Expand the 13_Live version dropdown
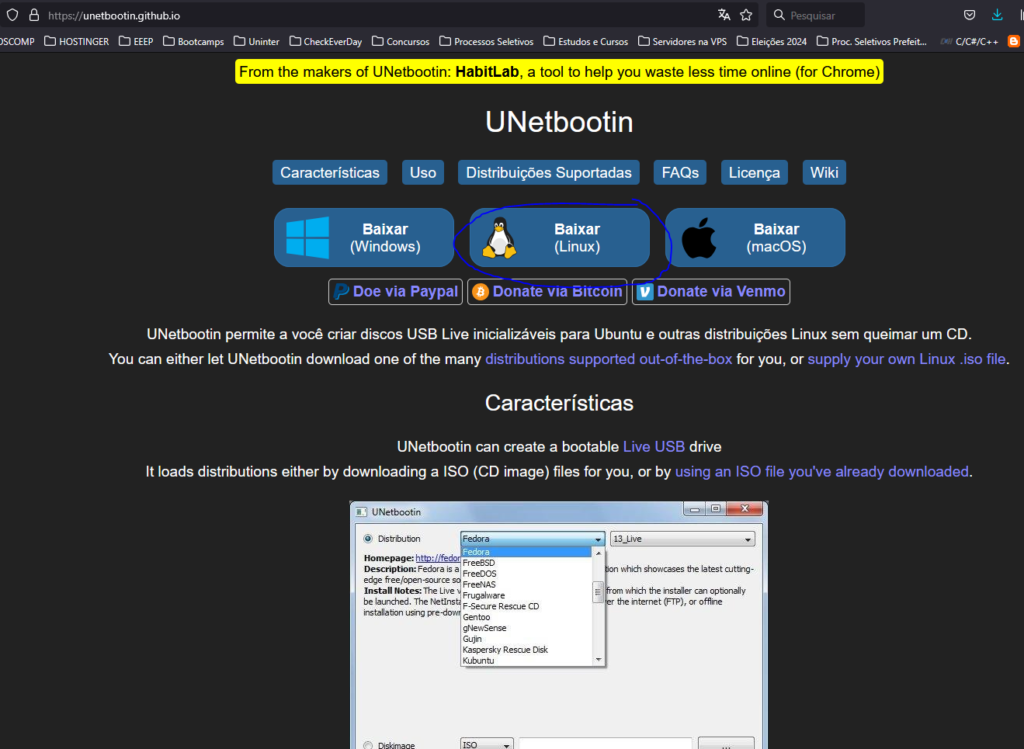The width and height of the screenshot is (1024, 749). click(681, 539)
